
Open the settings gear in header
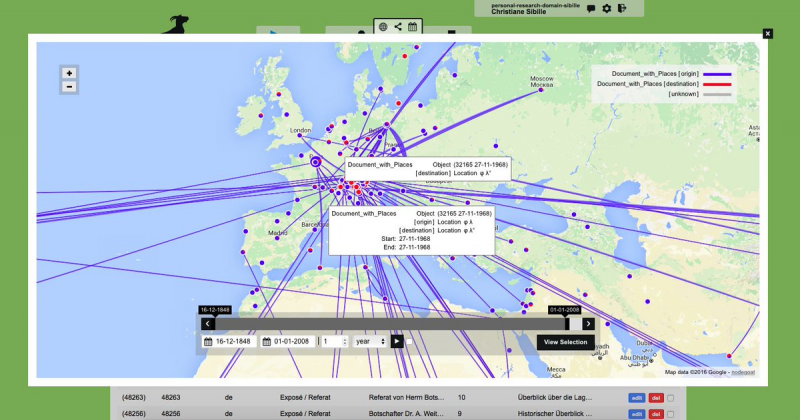(x=606, y=9)
